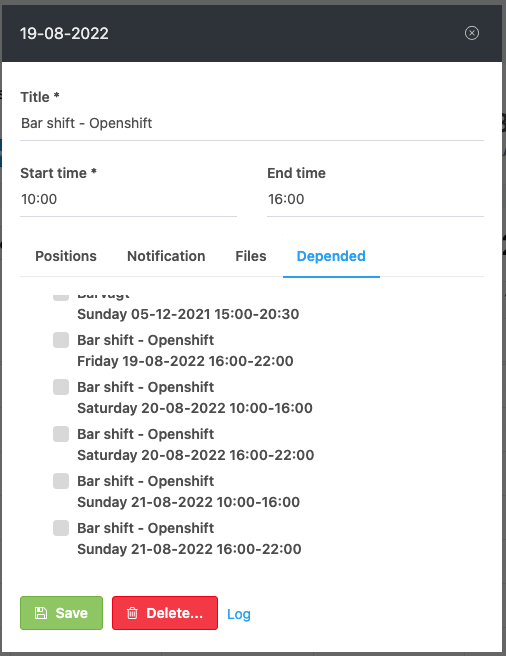Click the trash can icon on Delete

point(132,613)
